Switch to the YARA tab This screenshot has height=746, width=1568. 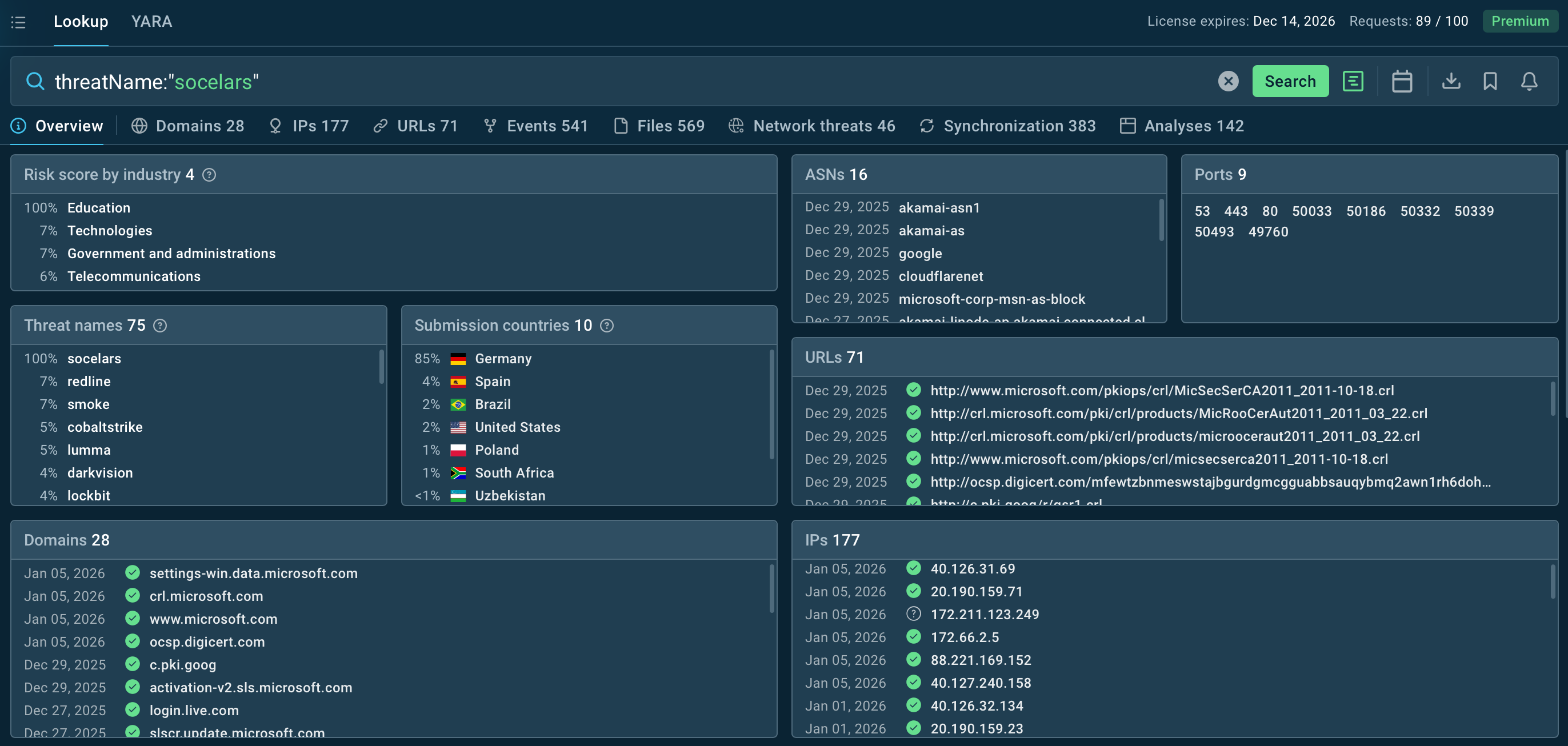coord(151,21)
